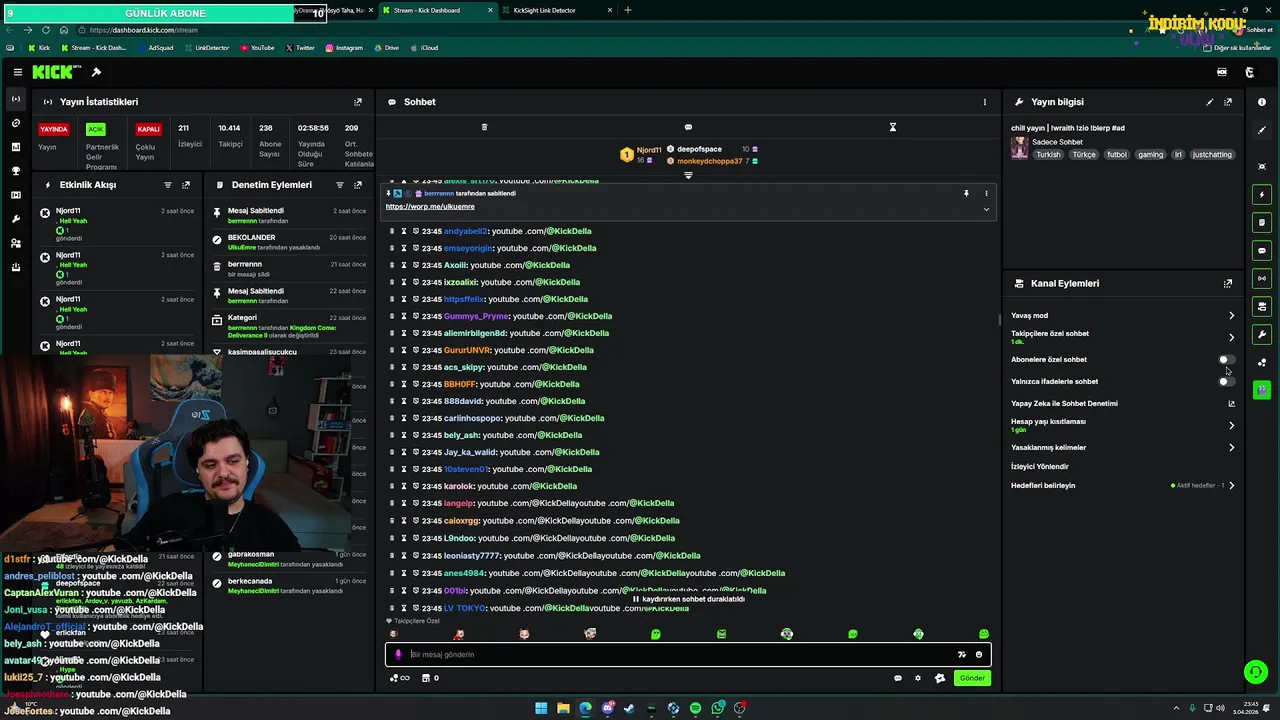Pop out the Yayın İstatistikleri panel
1280x720 pixels.
tap(358, 102)
